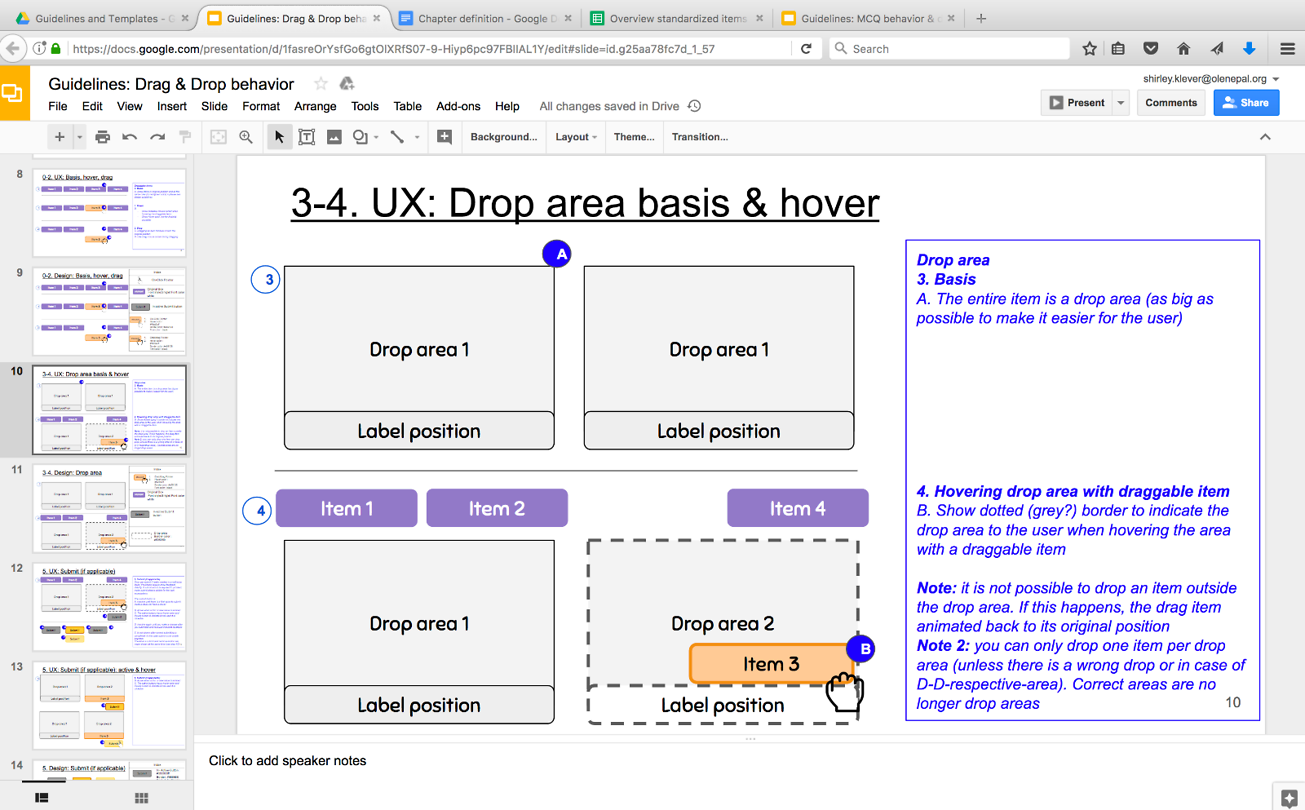Switch to the Chapter definition browser tab
The image size is (1305, 810).
pos(485,18)
